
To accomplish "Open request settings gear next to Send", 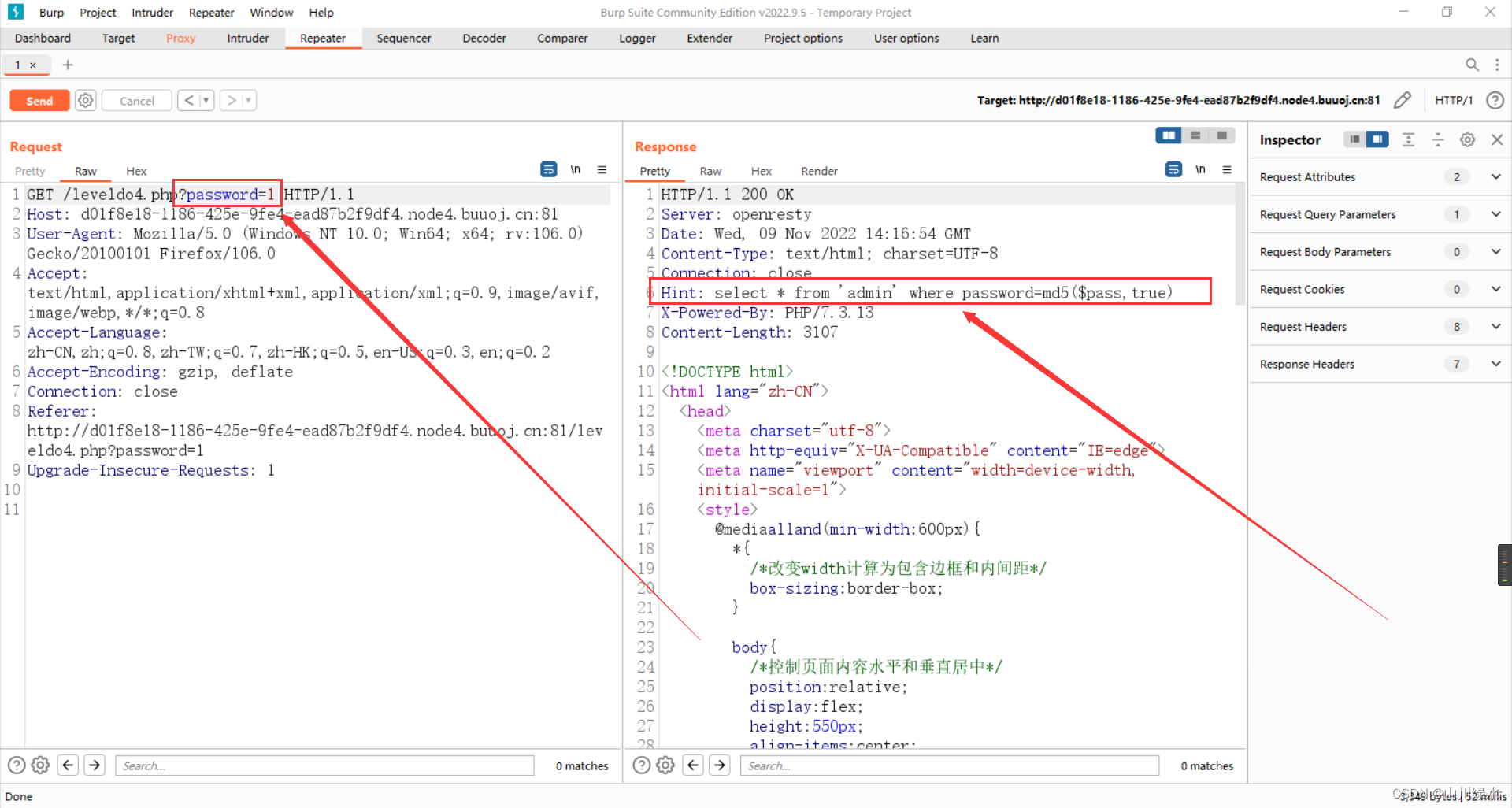I will point(86,101).
